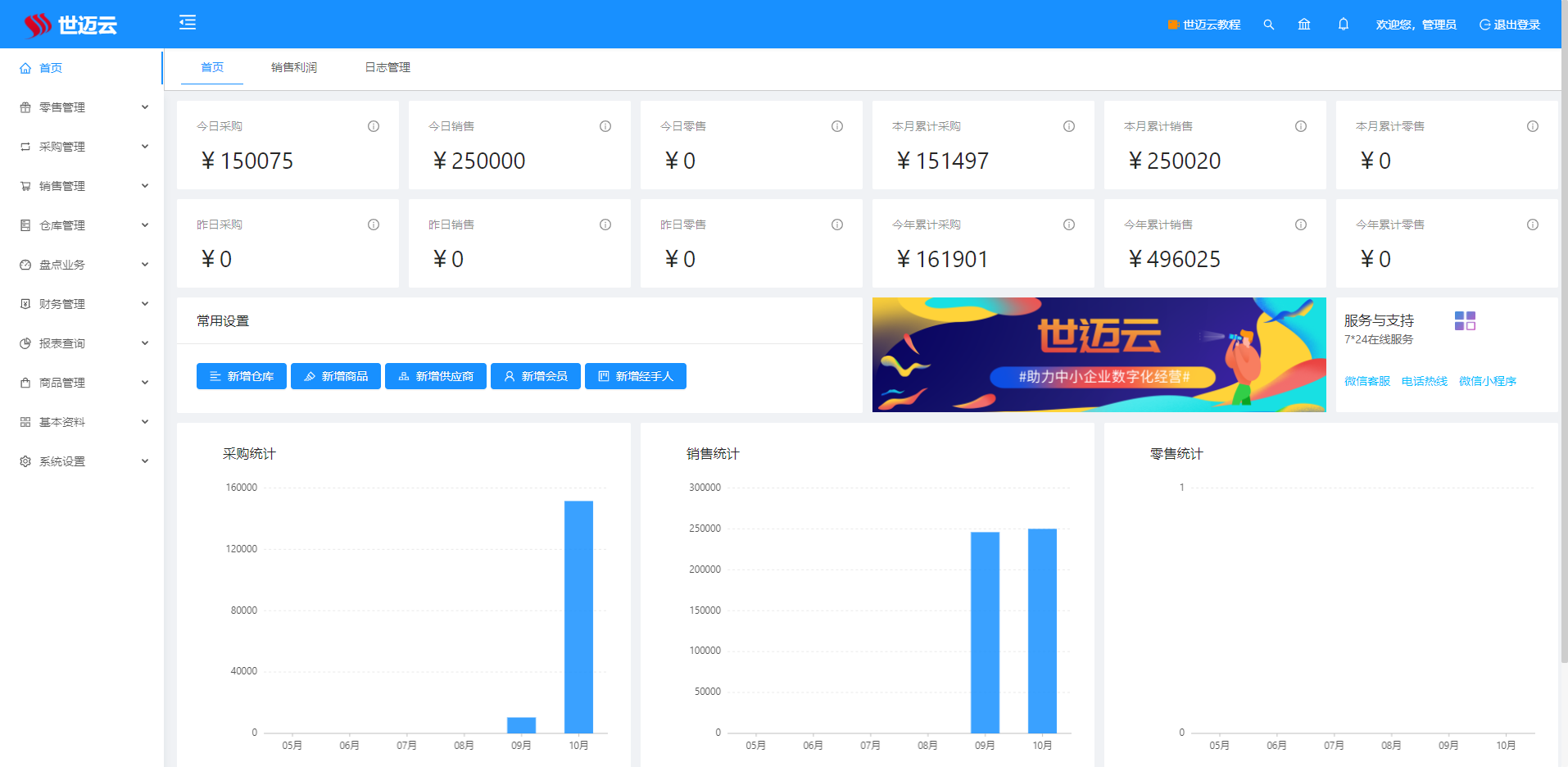The image size is (1568, 767).
Task: Switch to the 日志管理 tab
Action: coord(387,67)
